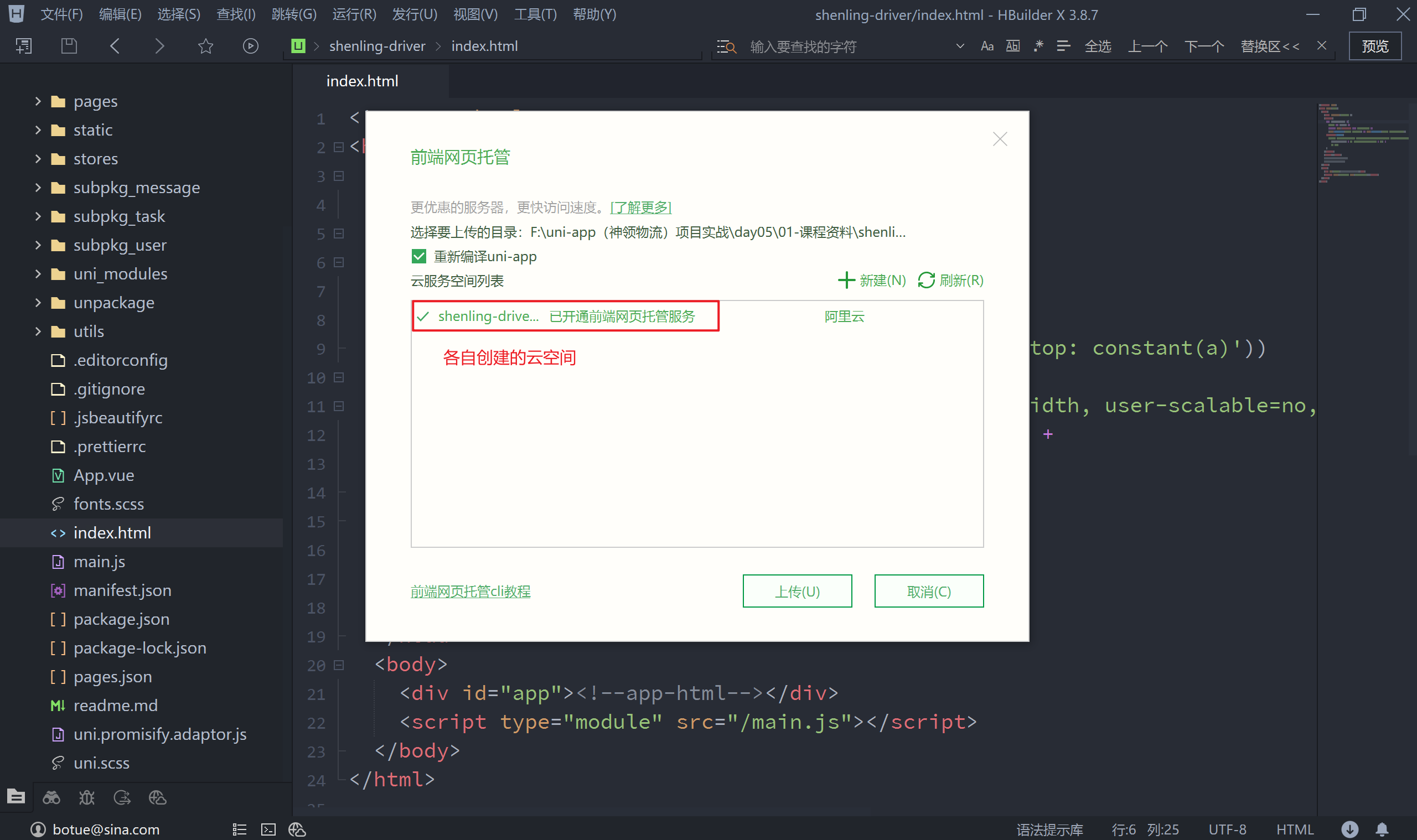This screenshot has width=1417, height=840.
Task: Click the go back arrow icon
Action: (x=115, y=46)
